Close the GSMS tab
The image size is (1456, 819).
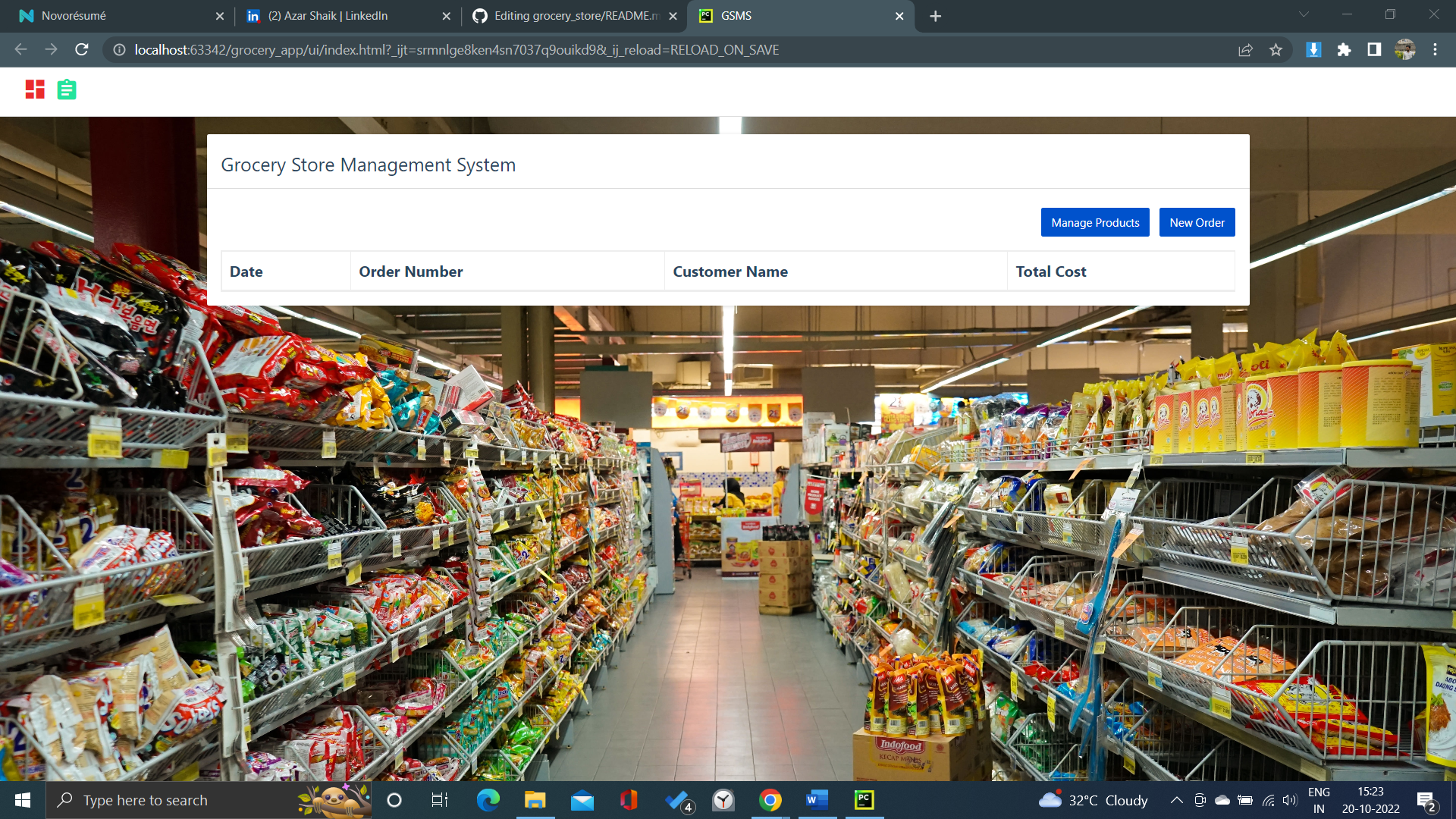(899, 16)
